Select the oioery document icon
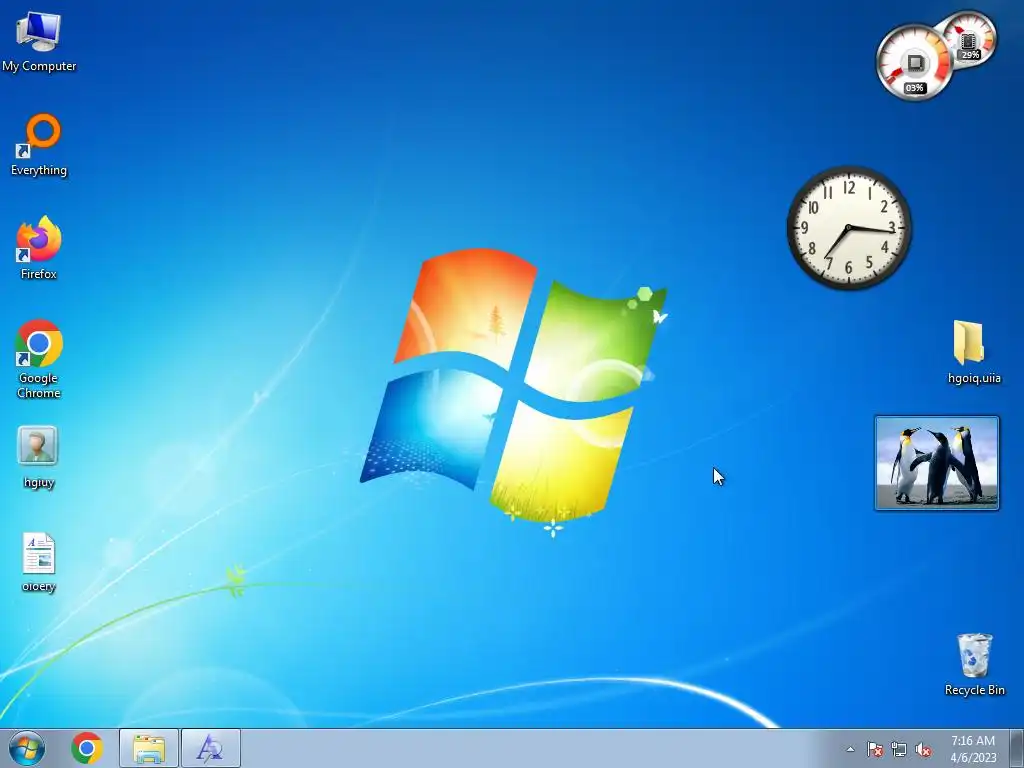The height and width of the screenshot is (768, 1024). pos(39,562)
